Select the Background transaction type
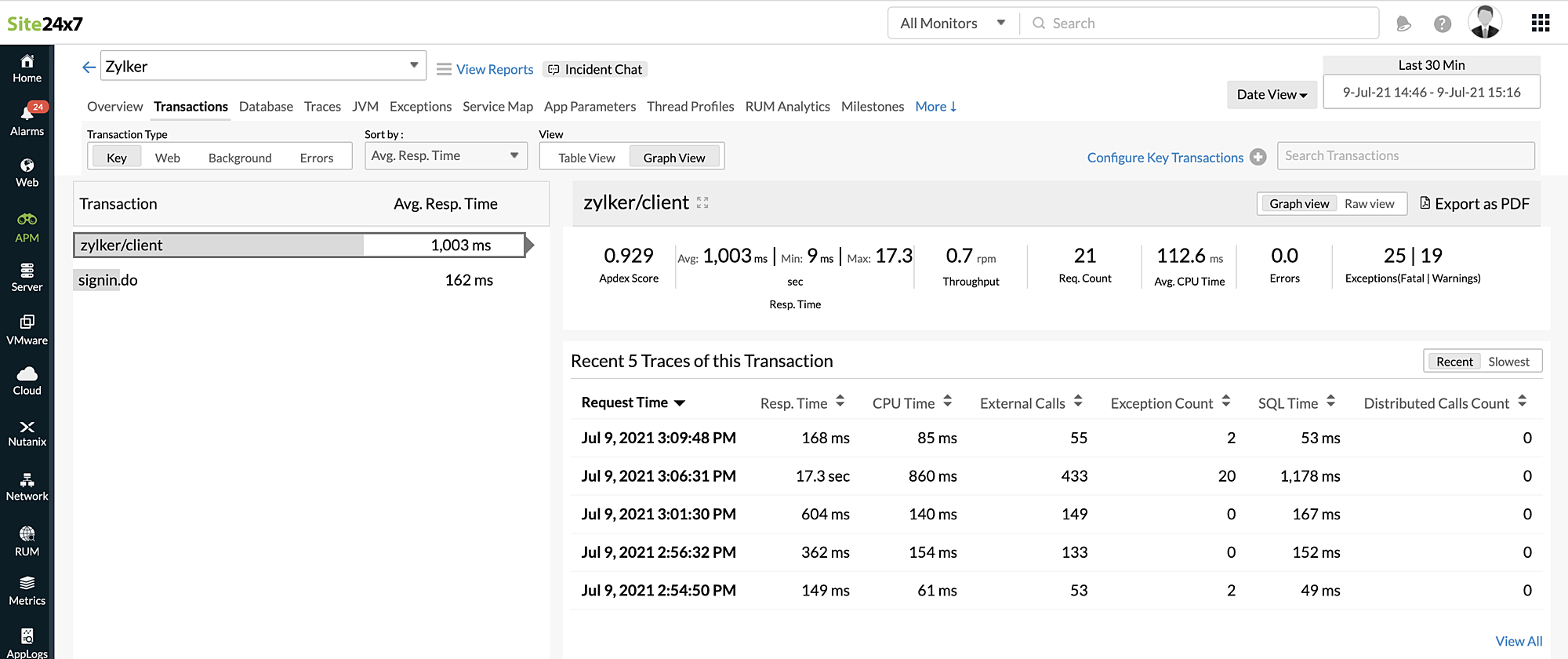This screenshot has width=1568, height=659. [x=240, y=158]
